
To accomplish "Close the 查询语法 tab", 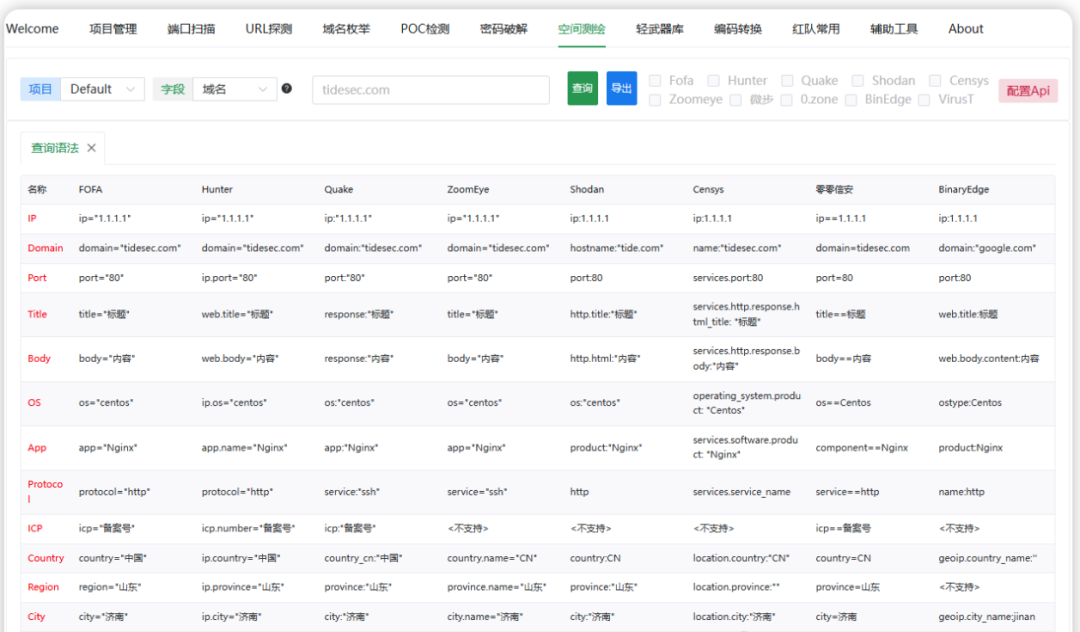I will pos(92,148).
